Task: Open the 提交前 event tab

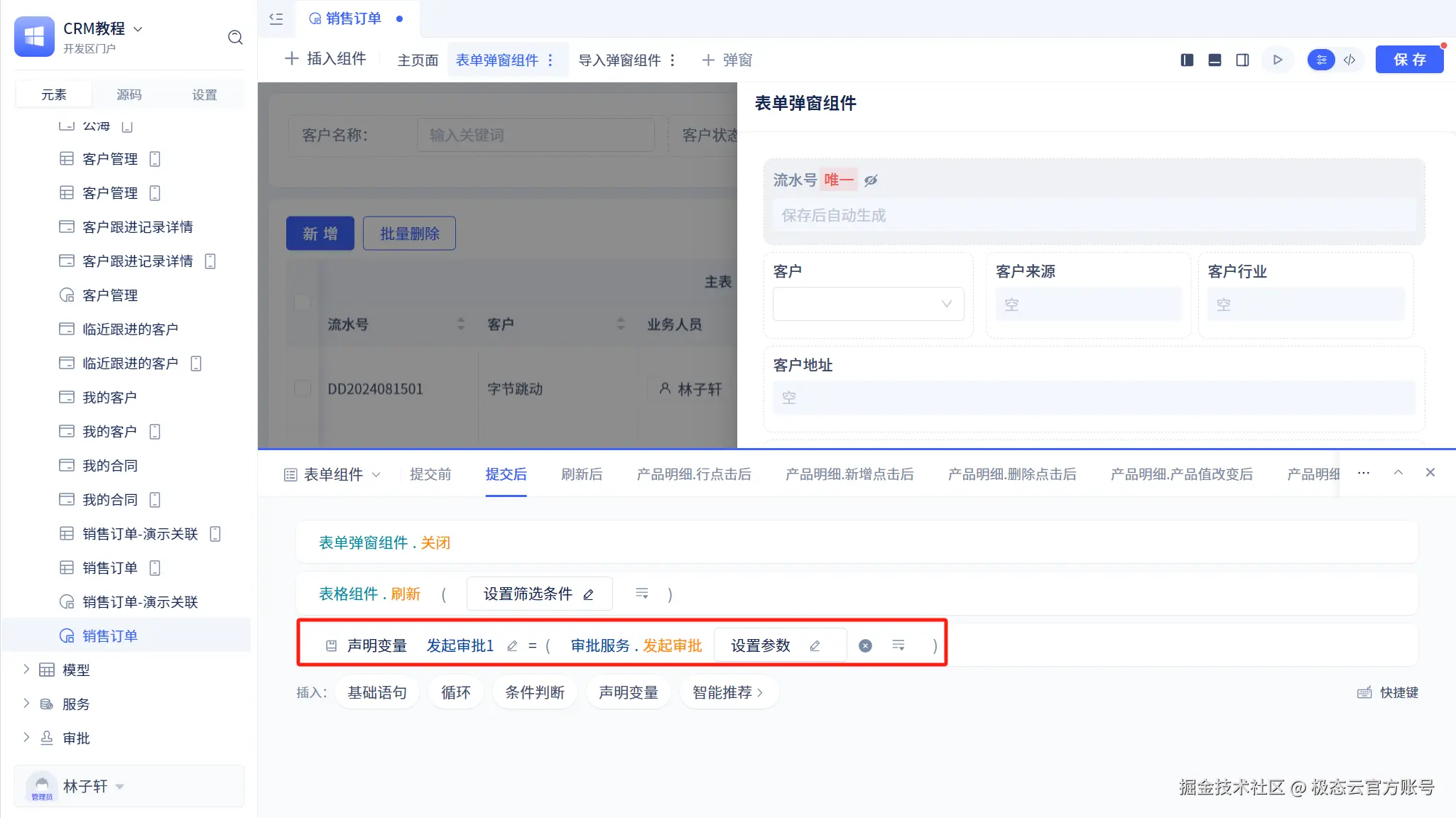Action: point(430,474)
